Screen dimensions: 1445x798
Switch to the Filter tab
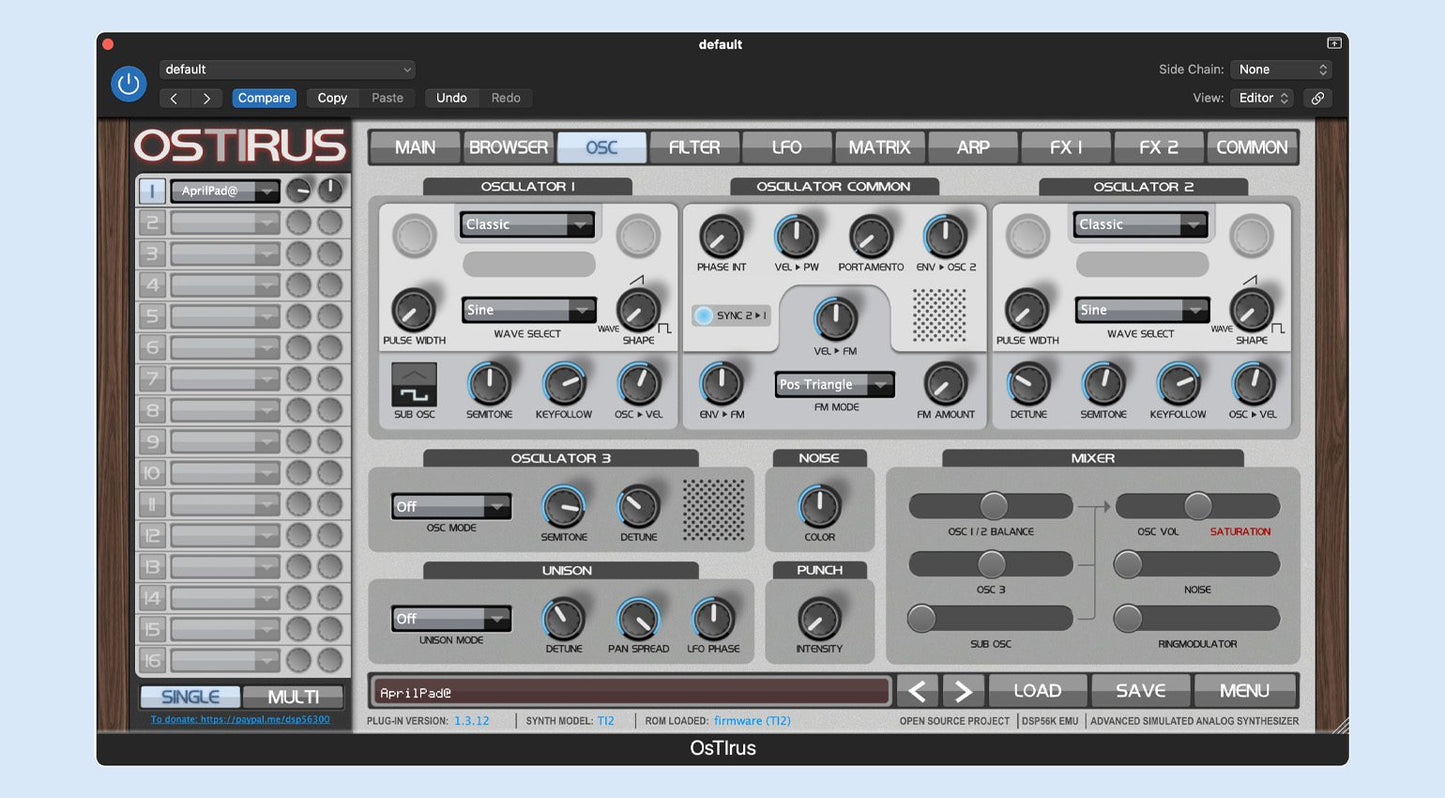pyautogui.click(x=694, y=147)
